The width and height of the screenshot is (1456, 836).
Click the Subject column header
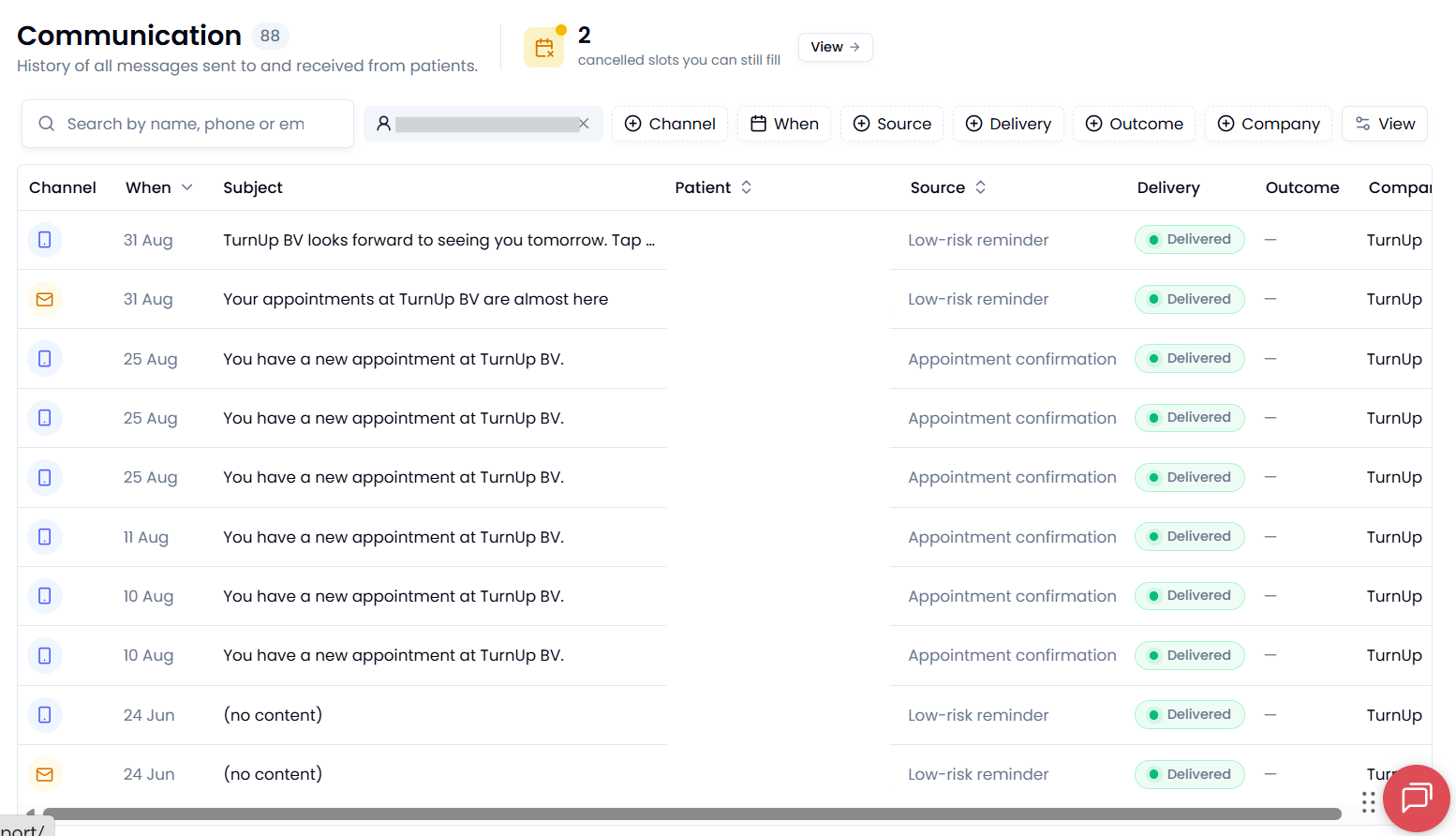pos(253,187)
